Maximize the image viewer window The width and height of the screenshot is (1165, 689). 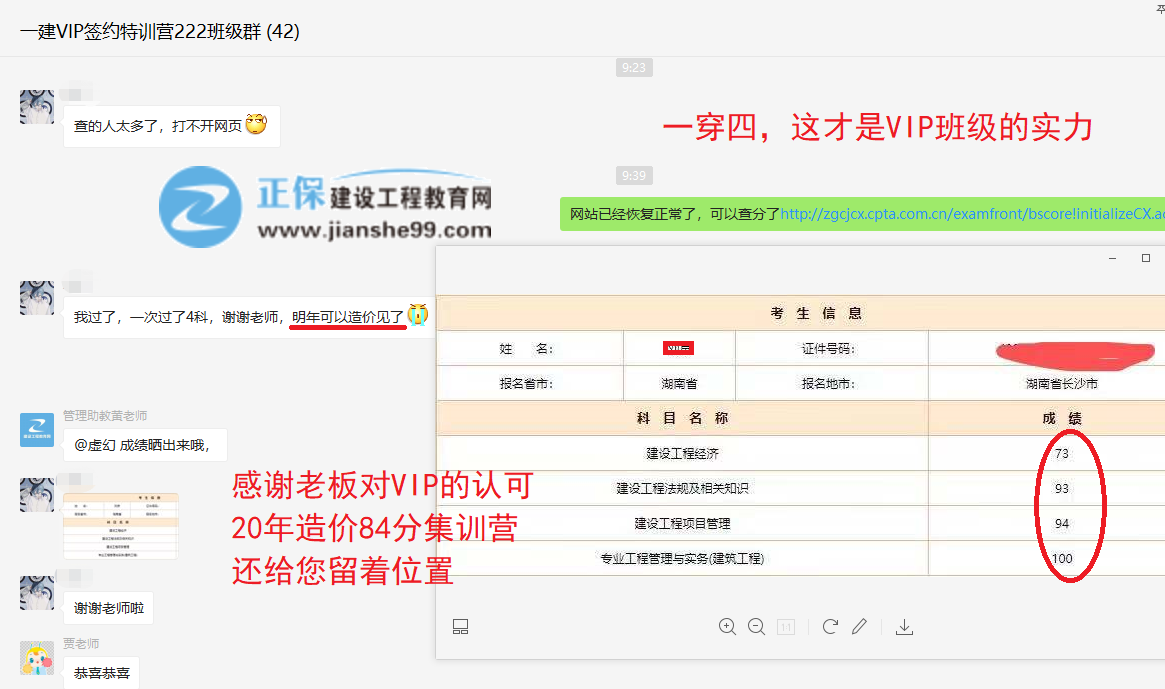(x=1146, y=258)
